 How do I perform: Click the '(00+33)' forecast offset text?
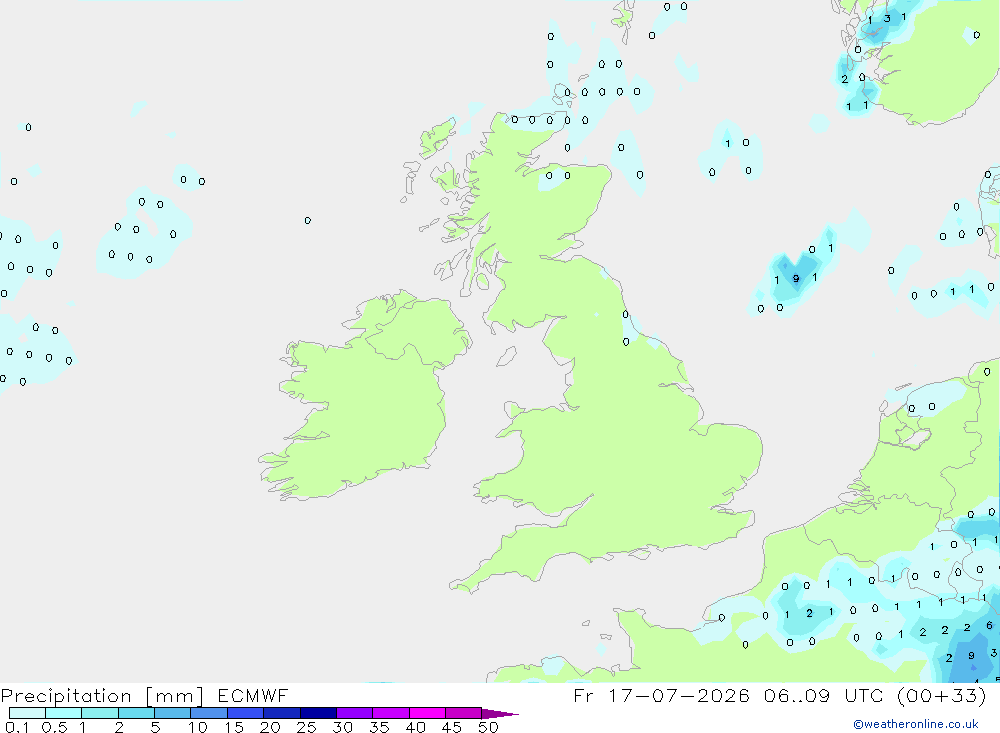coord(941,695)
